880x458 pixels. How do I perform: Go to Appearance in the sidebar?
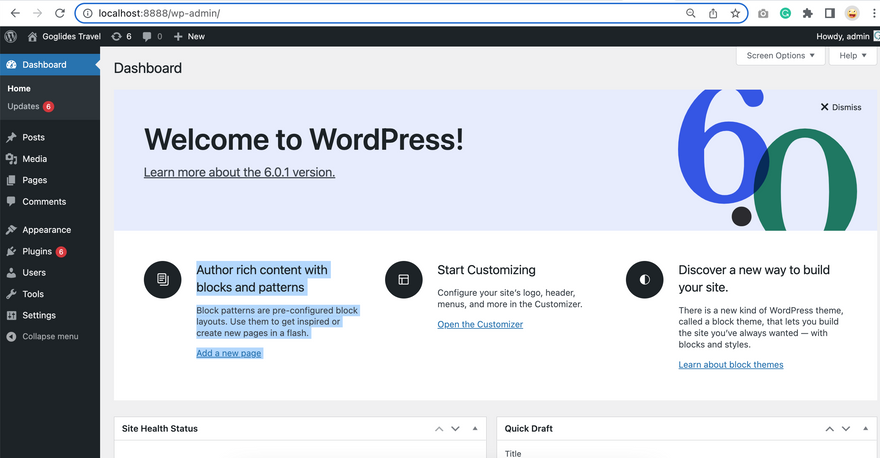pyautogui.click(x=46, y=229)
